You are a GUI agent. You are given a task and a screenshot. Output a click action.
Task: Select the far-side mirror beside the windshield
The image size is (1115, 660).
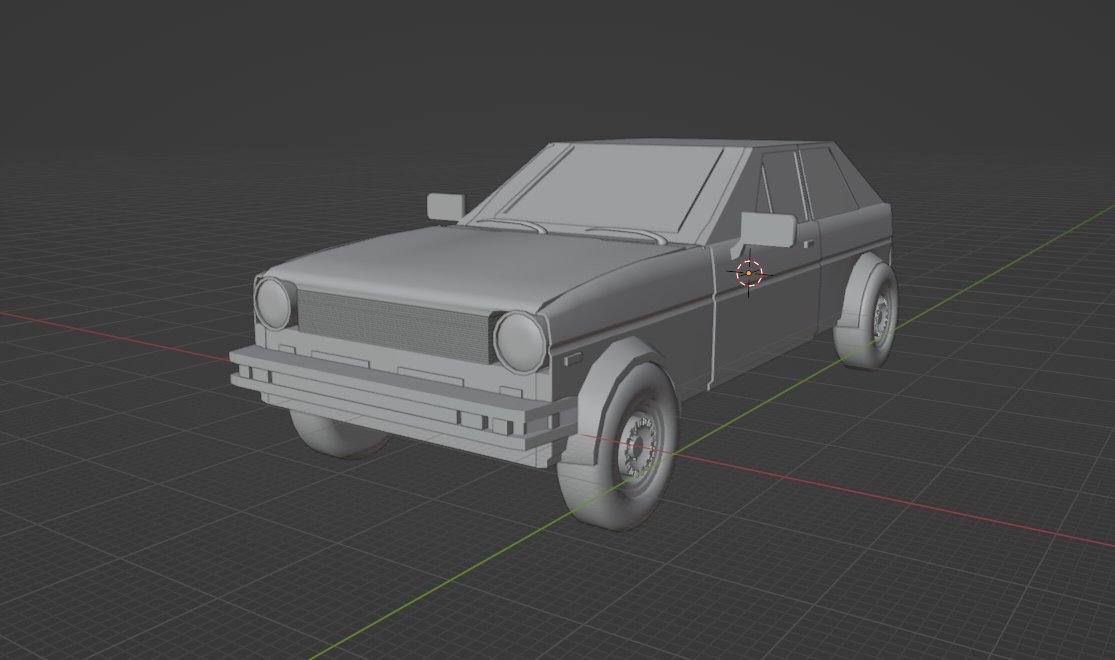pyautogui.click(x=446, y=206)
